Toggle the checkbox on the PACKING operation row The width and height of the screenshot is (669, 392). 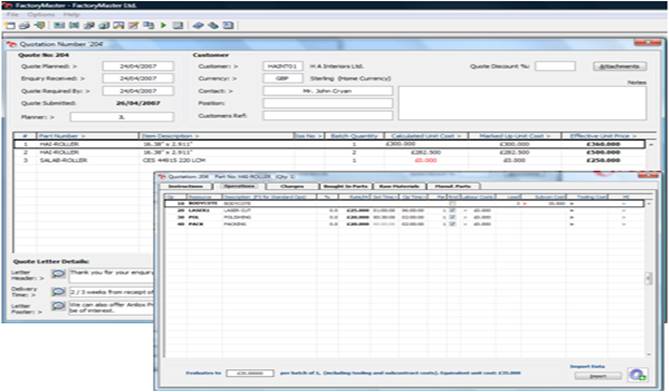tap(452, 224)
